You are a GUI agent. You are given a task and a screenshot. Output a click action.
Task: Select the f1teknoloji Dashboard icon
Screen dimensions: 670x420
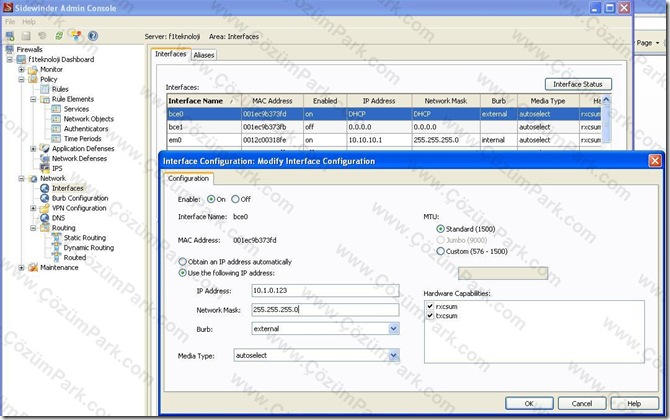click(x=21, y=59)
